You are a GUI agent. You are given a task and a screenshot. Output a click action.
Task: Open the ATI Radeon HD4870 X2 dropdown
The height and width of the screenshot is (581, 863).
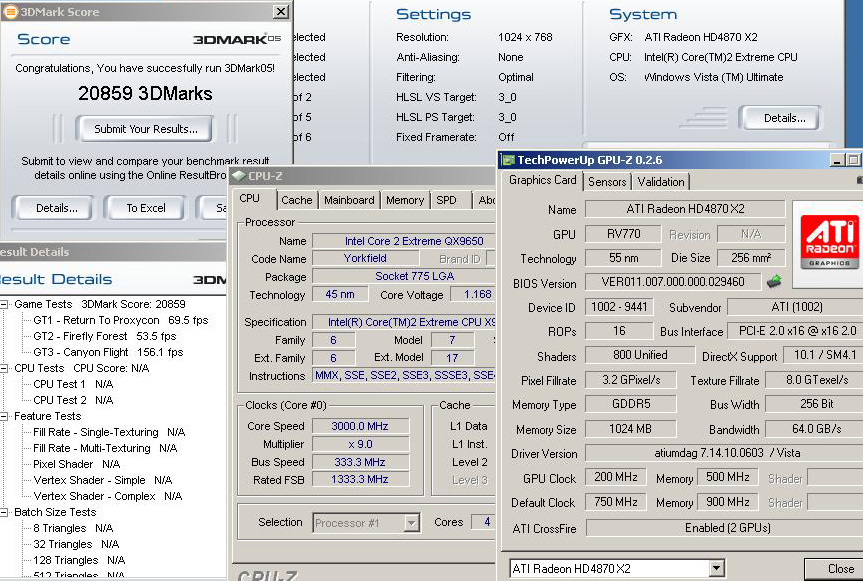coord(716,569)
